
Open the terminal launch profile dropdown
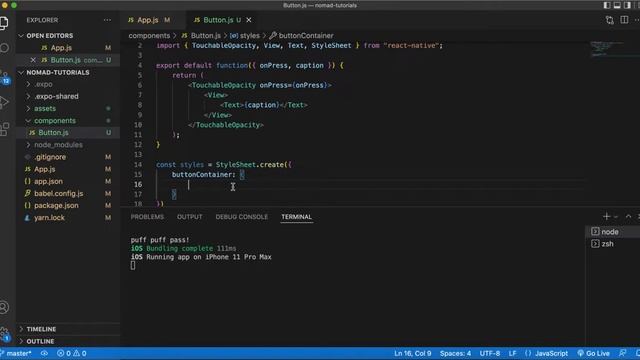616,217
